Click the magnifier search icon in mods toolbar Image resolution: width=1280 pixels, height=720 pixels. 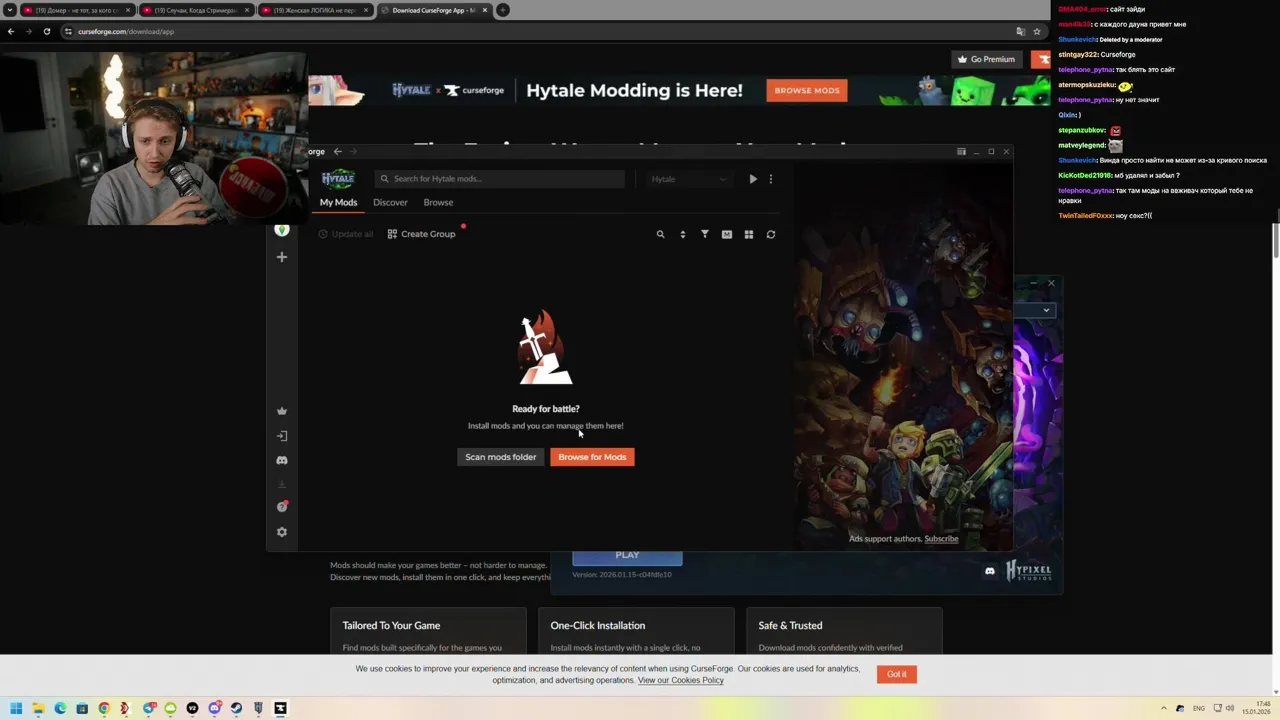tap(660, 234)
